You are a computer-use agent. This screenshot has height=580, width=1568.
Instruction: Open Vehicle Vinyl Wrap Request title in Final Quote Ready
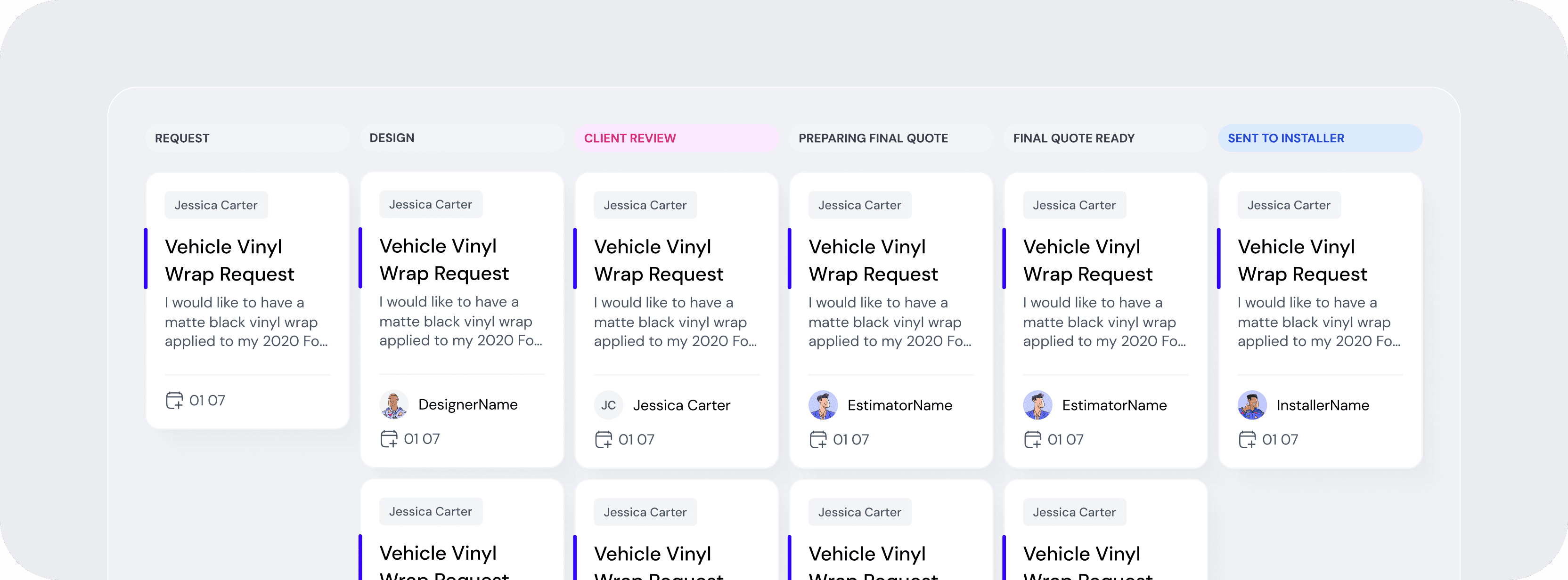pyautogui.click(x=1087, y=260)
